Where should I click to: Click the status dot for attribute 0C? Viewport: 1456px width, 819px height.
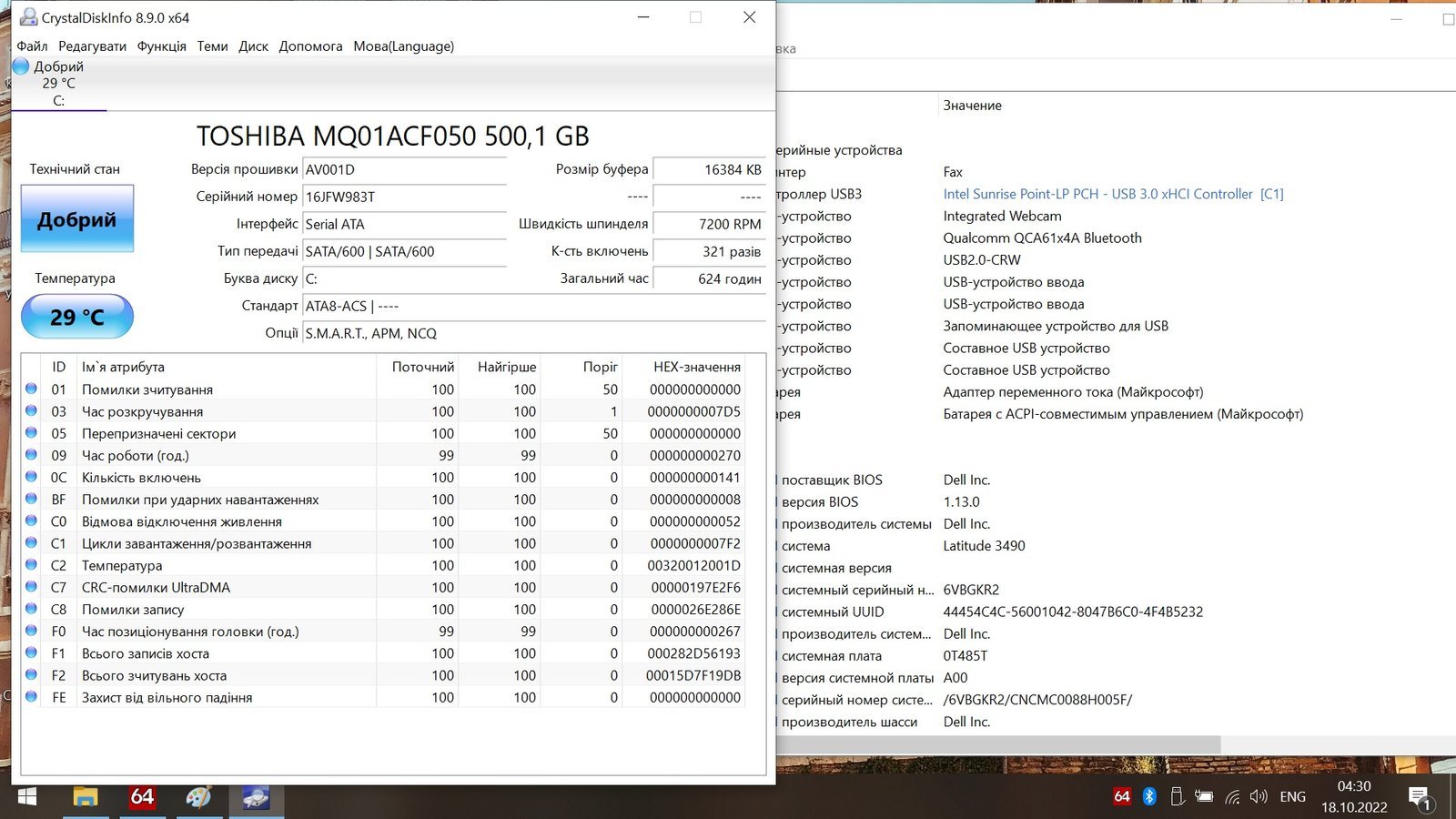pos(32,477)
